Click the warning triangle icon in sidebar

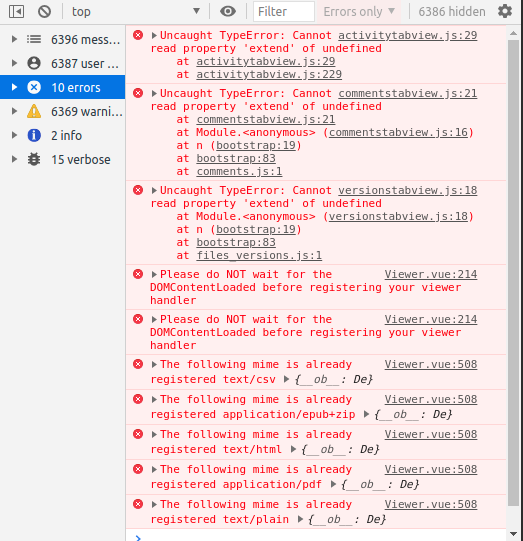[x=34, y=111]
